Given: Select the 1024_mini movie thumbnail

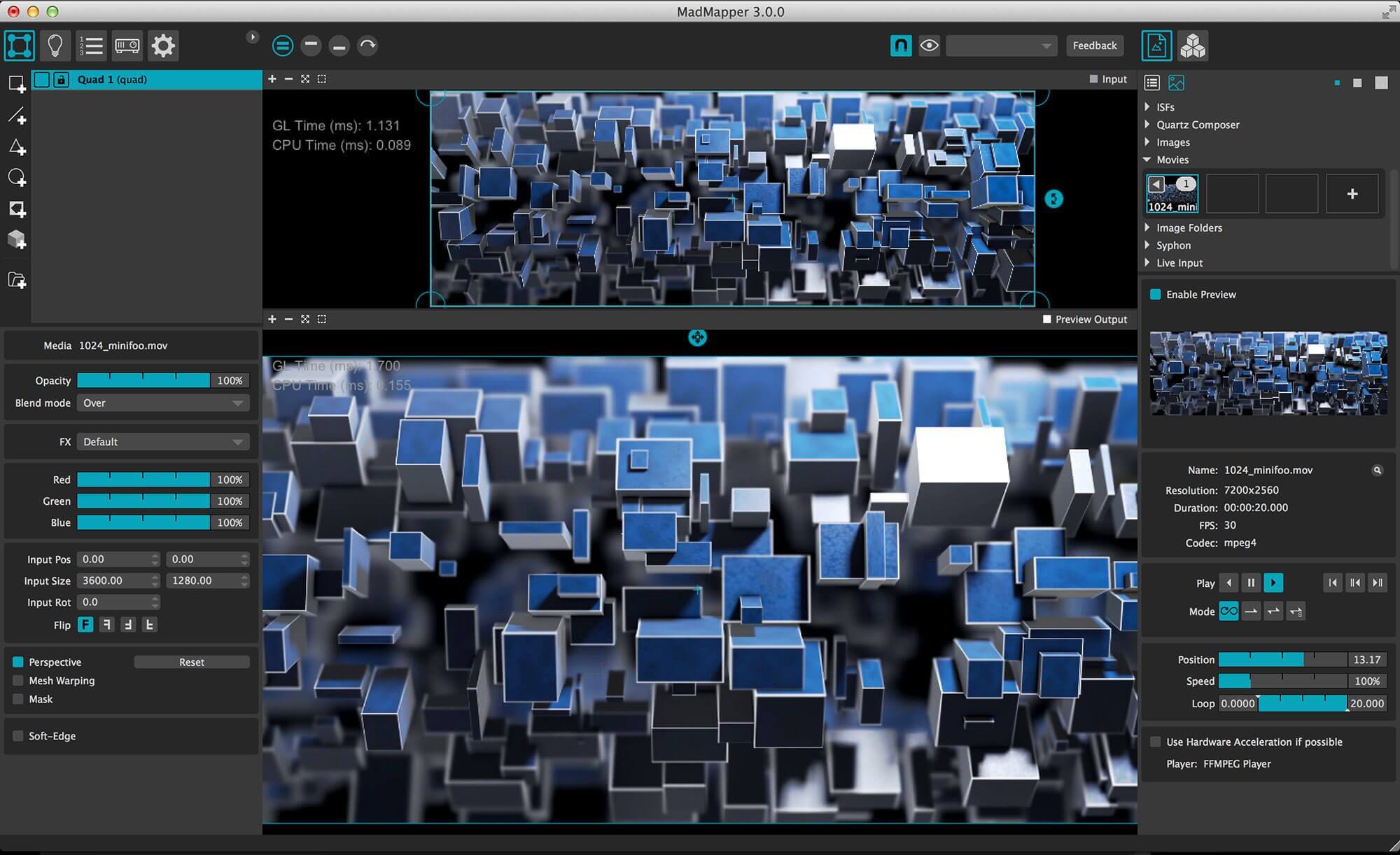Looking at the screenshot, I should point(1172,194).
